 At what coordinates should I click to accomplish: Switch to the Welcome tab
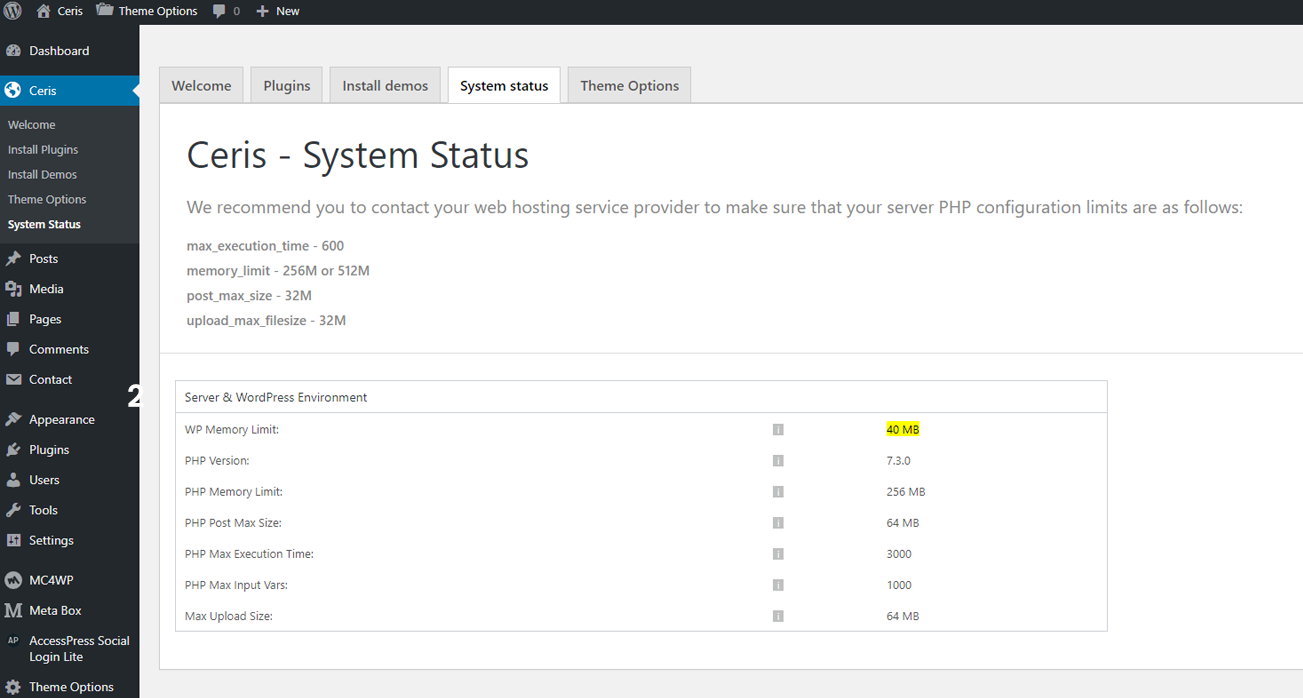201,85
